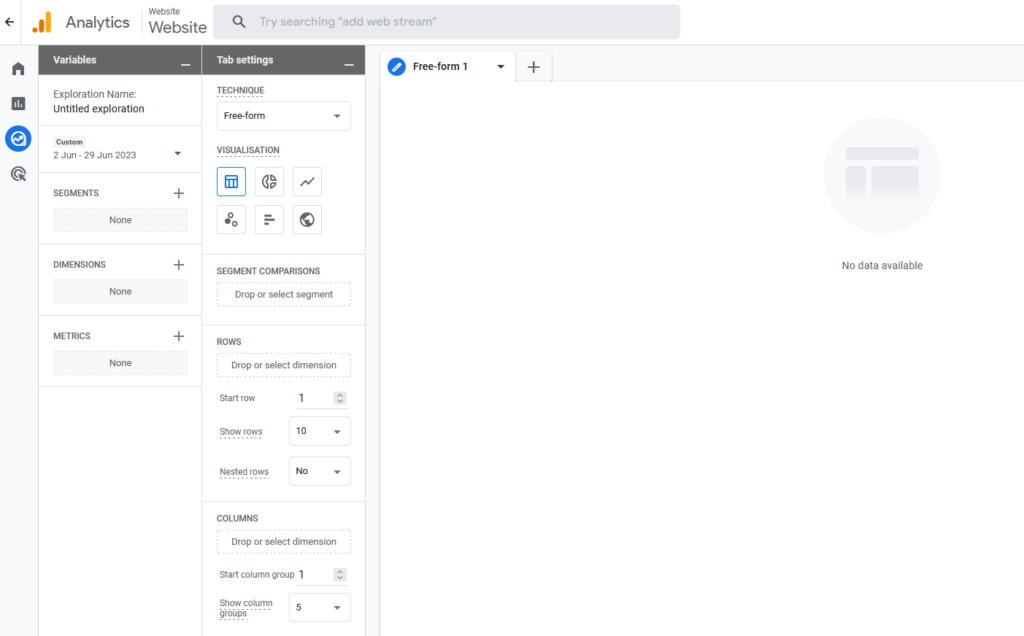Screen dimensions: 1024x636
Task: Add a new segment with plus icon
Action: click(x=178, y=193)
